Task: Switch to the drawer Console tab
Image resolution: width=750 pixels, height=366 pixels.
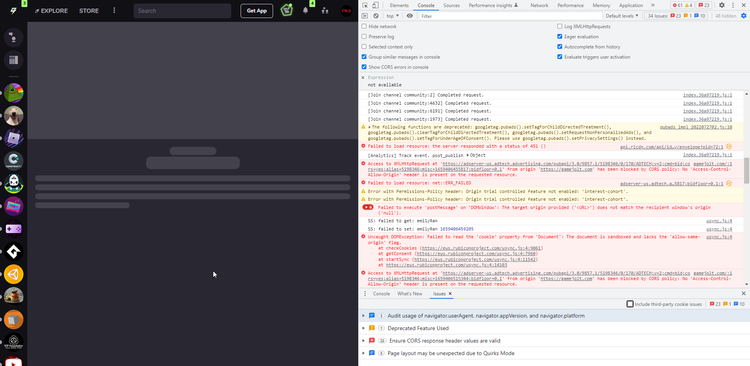Action: click(381, 294)
